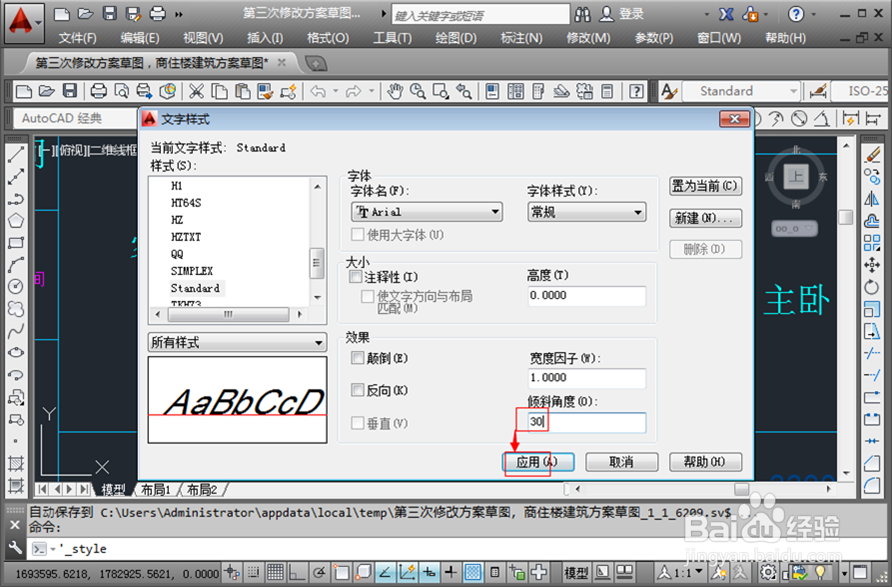Open the Help question mark toolbar icon
The height and width of the screenshot is (587, 892).
pos(637,91)
